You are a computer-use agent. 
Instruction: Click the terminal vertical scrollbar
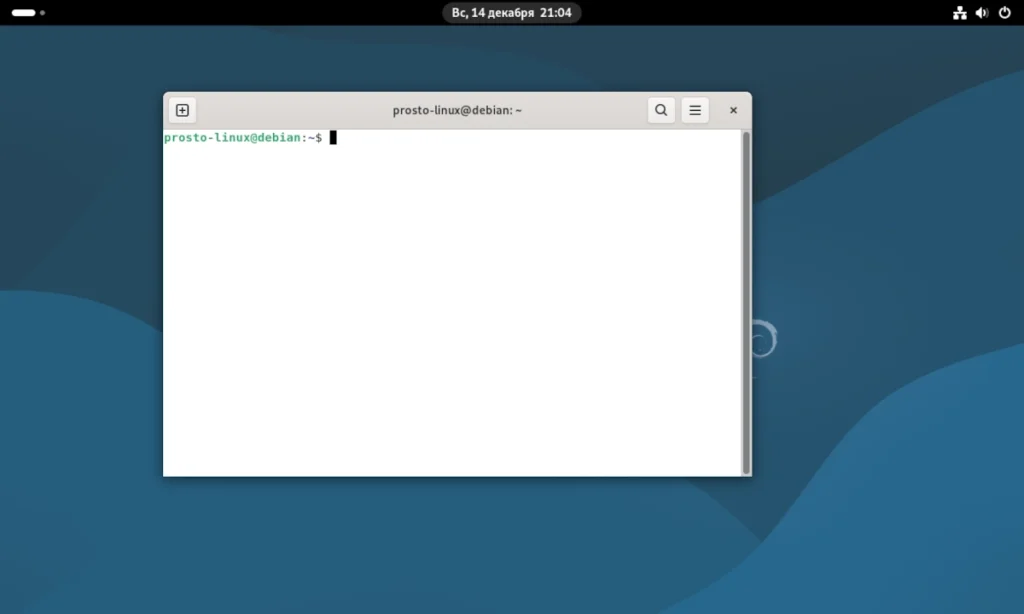coord(746,303)
